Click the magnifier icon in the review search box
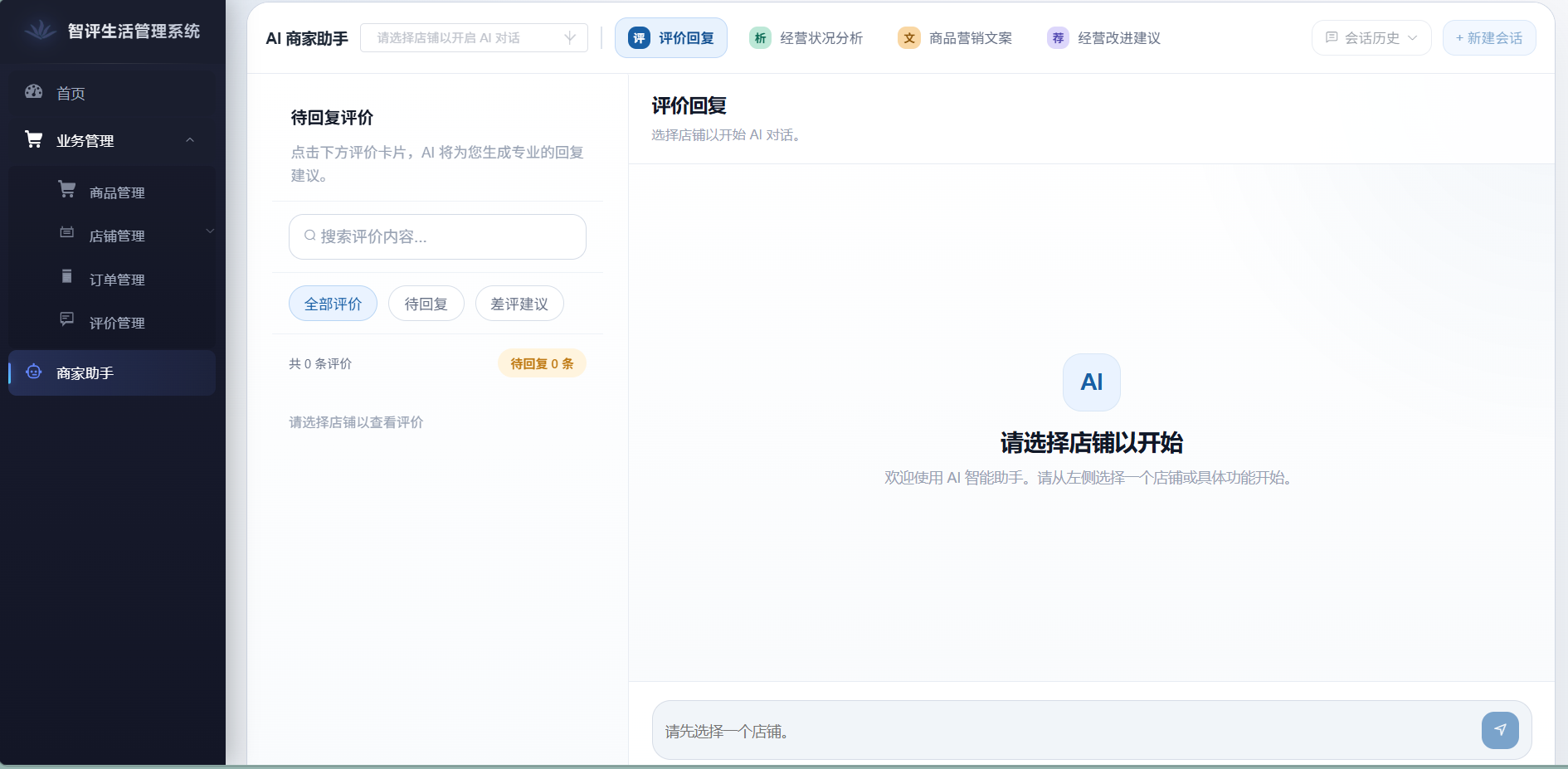The width and height of the screenshot is (1568, 769). click(309, 236)
